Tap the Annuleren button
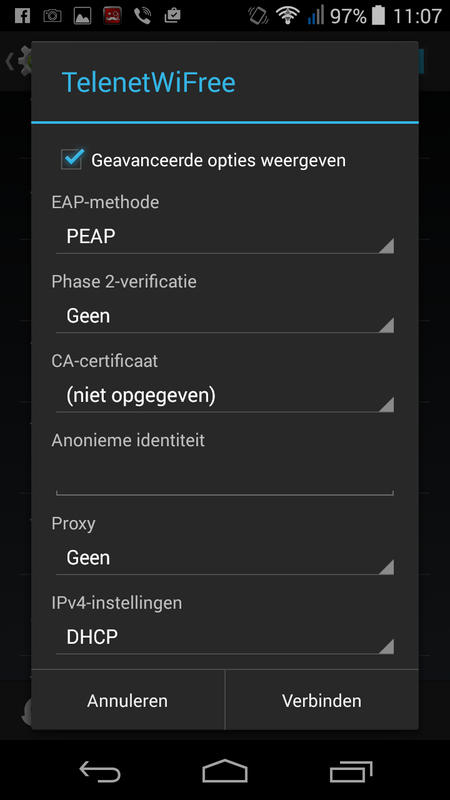 click(128, 701)
